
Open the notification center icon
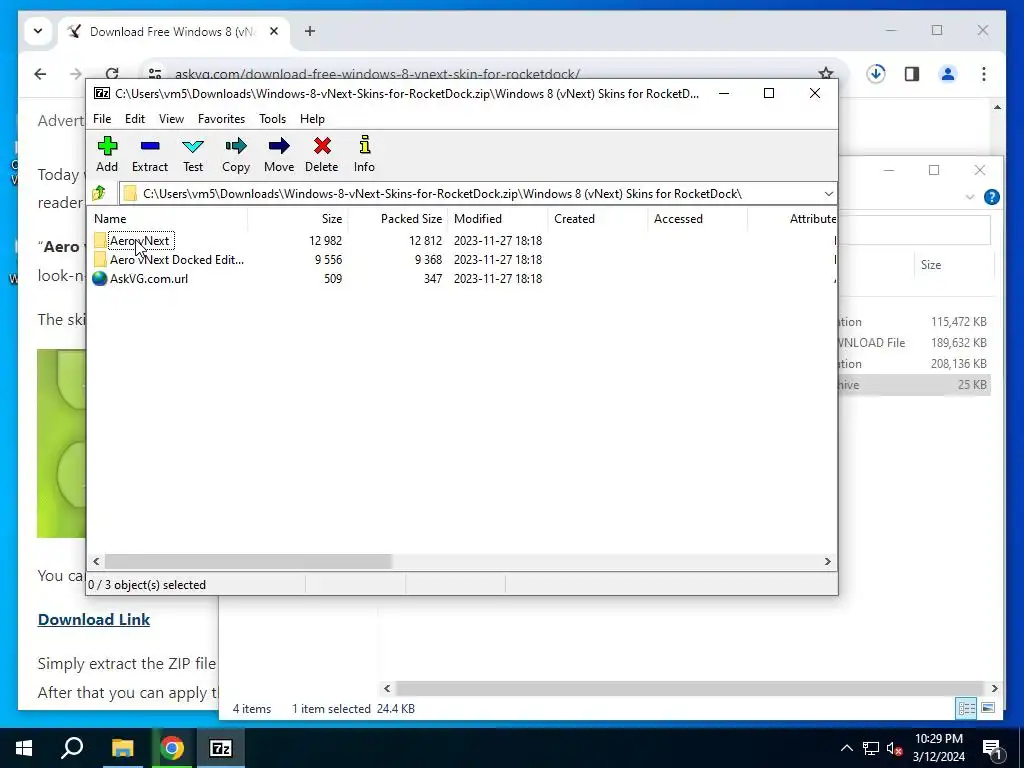[x=993, y=748]
